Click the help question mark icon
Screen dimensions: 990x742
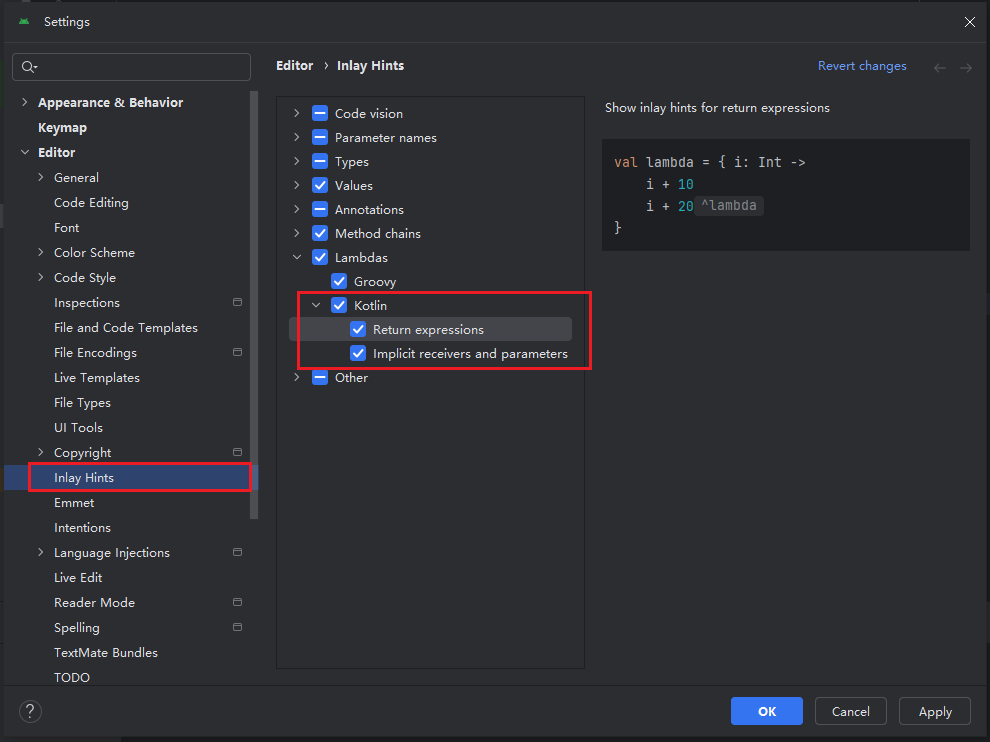[x=30, y=711]
